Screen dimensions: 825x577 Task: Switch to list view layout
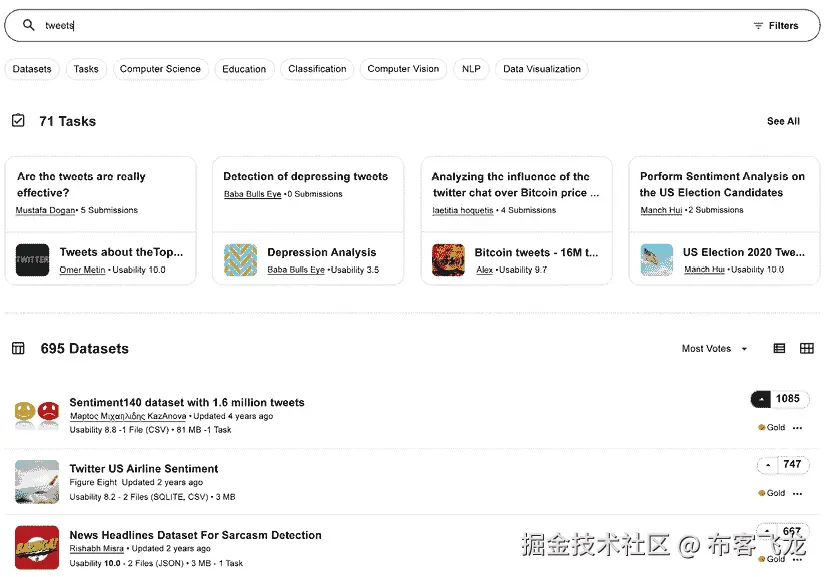tap(779, 348)
